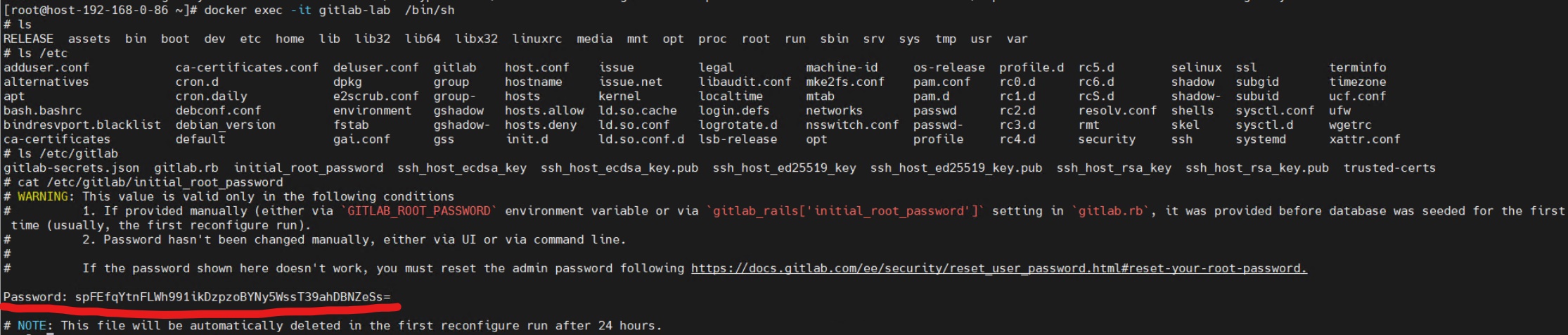
Task: Click resolv.conf in the /etc listing
Action: [x=1117, y=110]
